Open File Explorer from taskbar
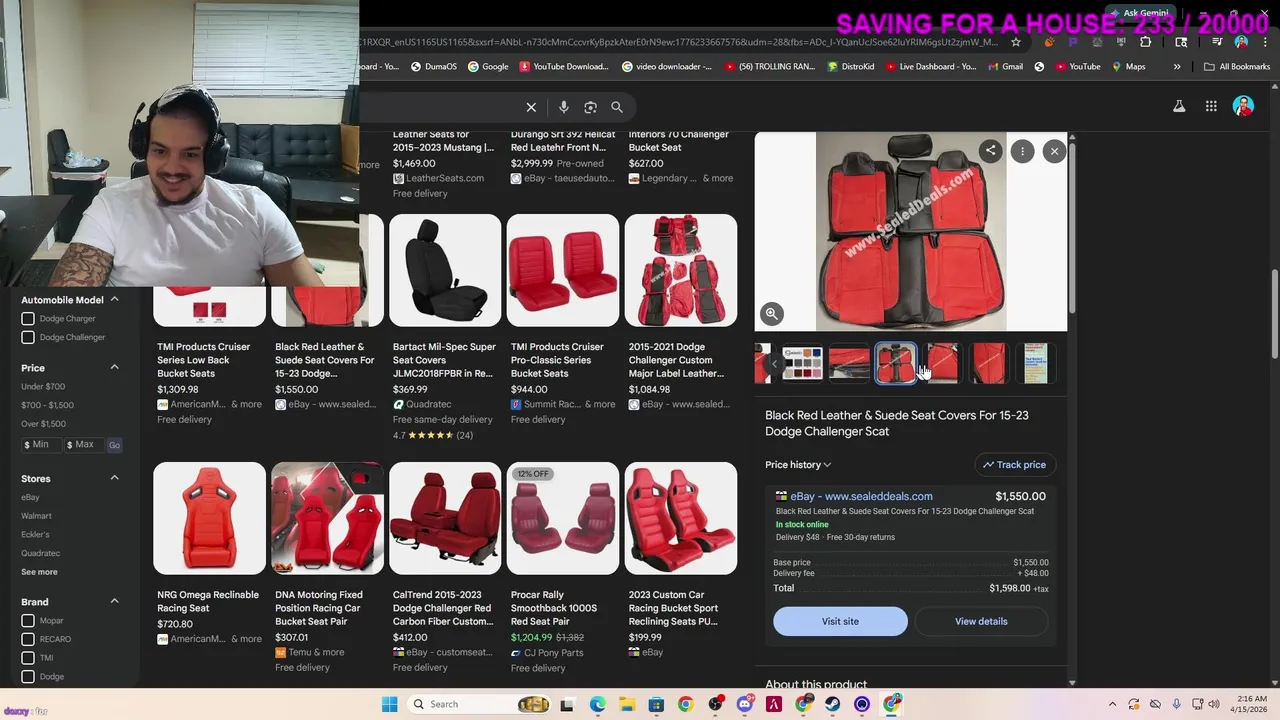The height and width of the screenshot is (720, 1280). (627, 704)
